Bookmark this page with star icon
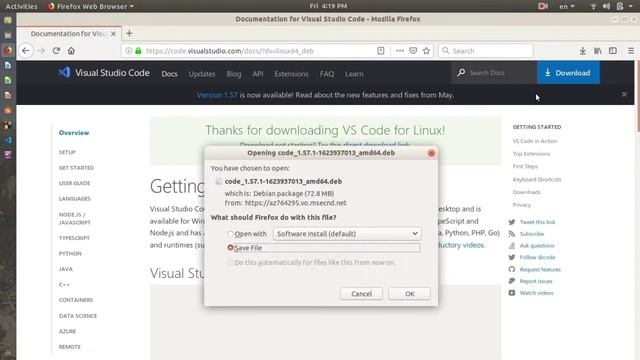640x360 pixels. 427,51
